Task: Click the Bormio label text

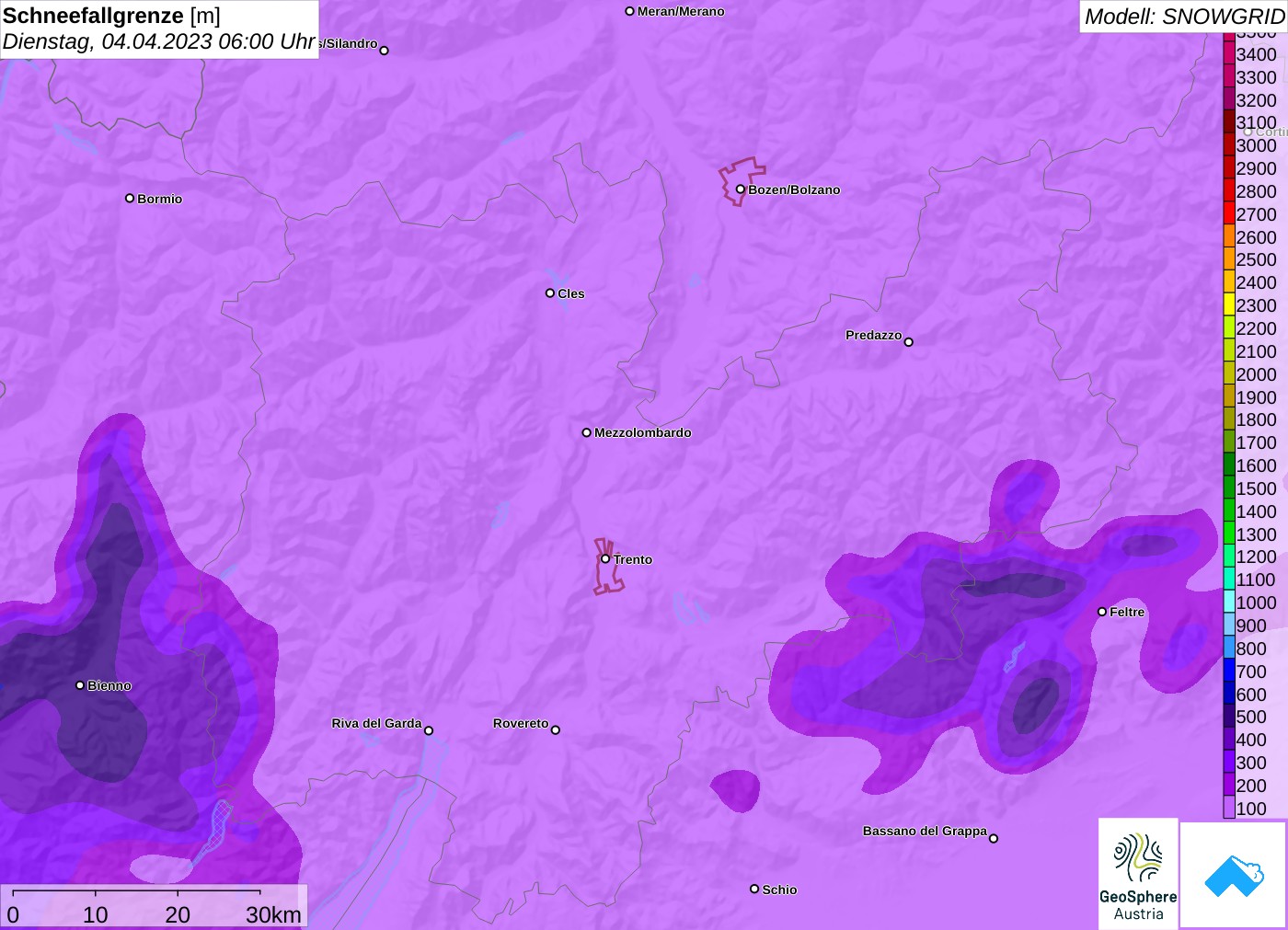Action: 160,199
